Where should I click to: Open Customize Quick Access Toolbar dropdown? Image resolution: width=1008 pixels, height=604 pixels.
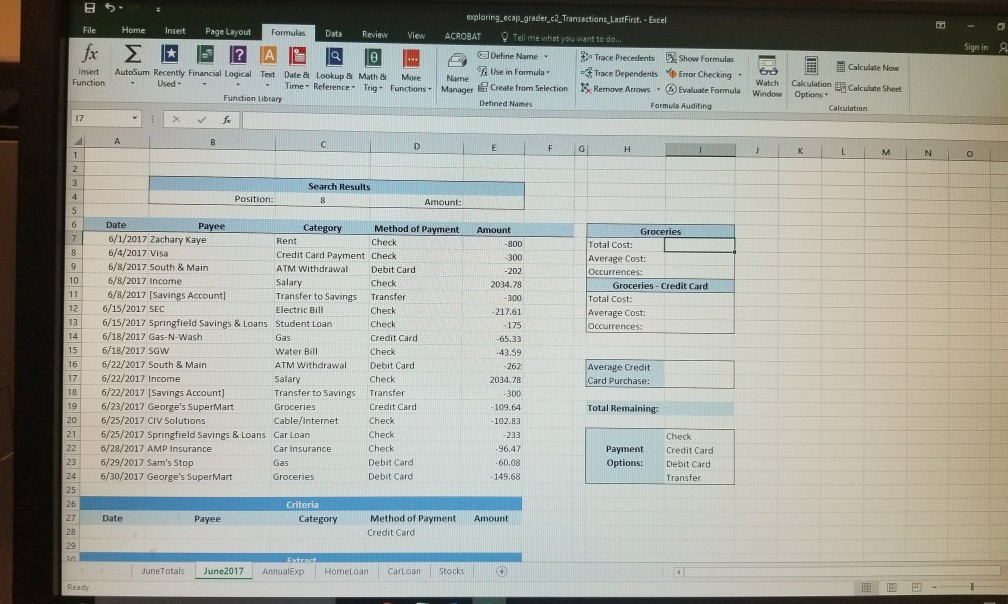158,10
